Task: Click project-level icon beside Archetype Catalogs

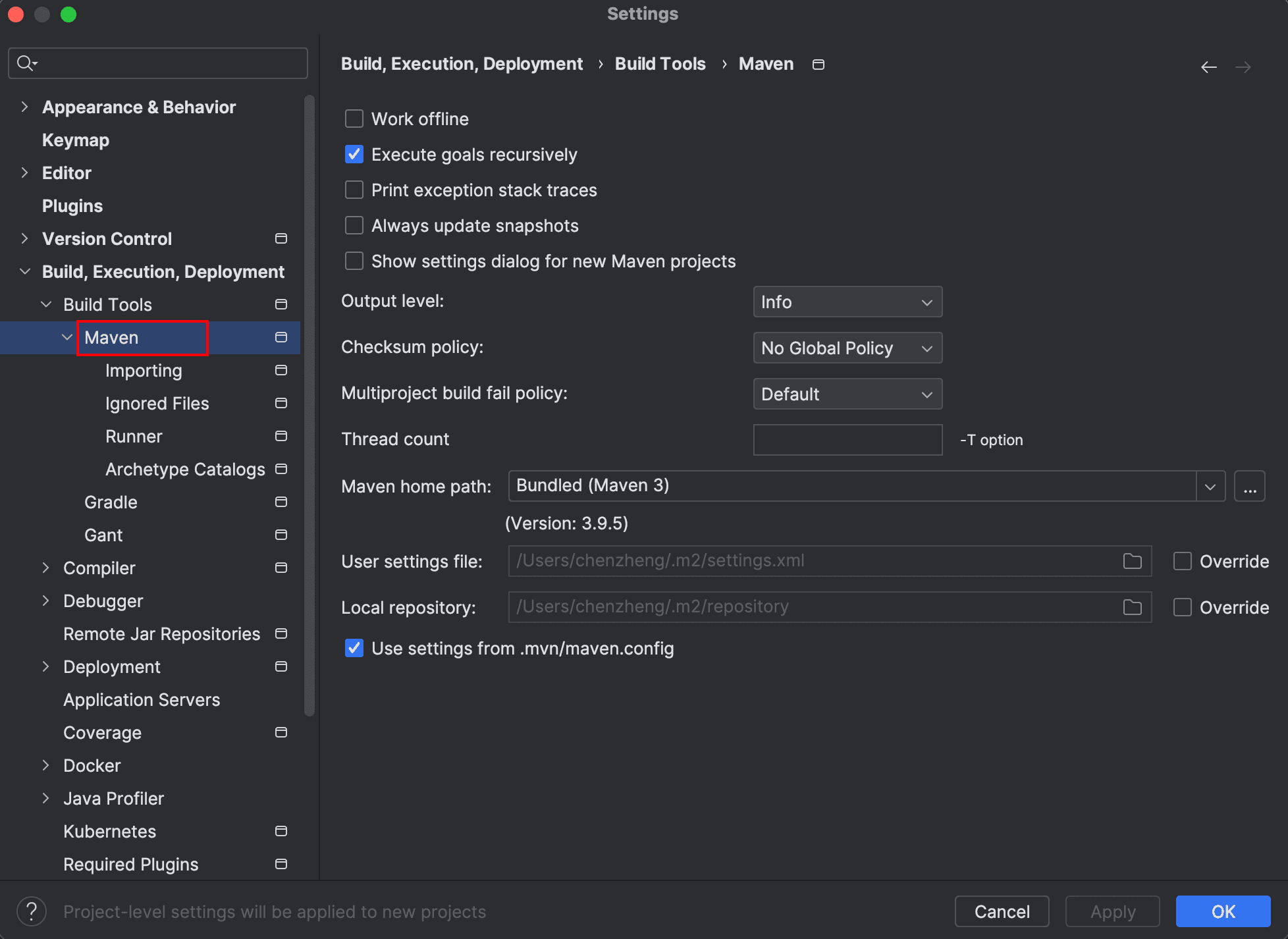Action: (281, 469)
